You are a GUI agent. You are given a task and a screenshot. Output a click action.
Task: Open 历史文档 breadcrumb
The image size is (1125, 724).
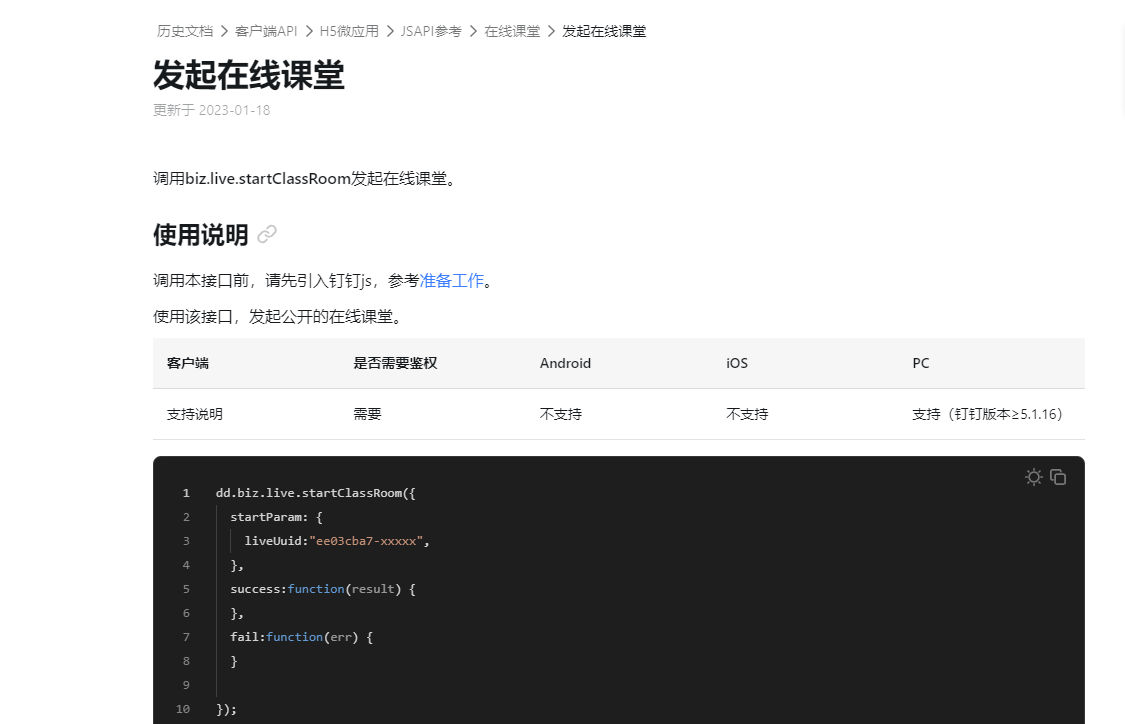[185, 31]
